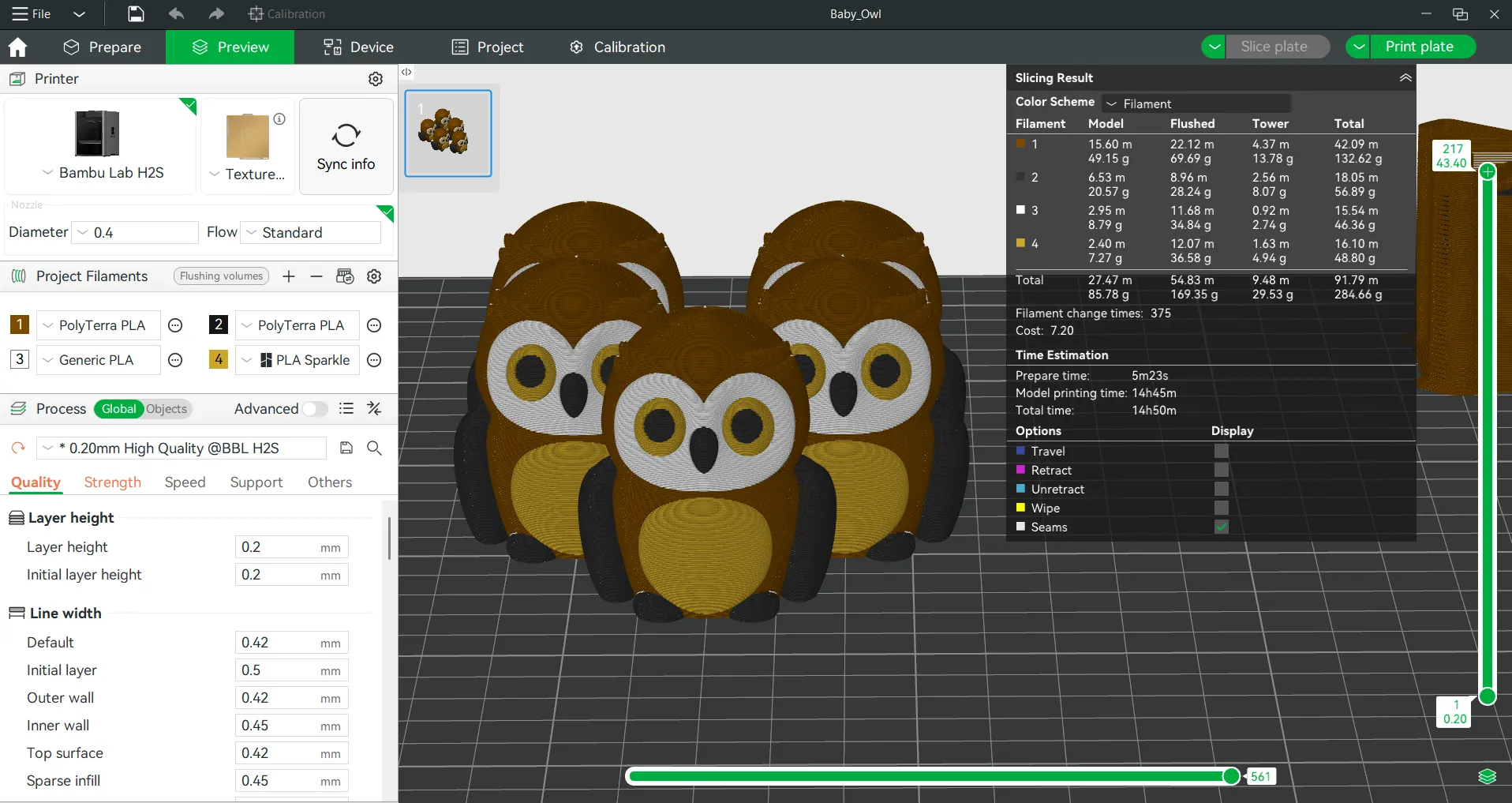Open the compare presets icon beside Advanced
This screenshot has width=1512, height=803.
click(x=375, y=408)
